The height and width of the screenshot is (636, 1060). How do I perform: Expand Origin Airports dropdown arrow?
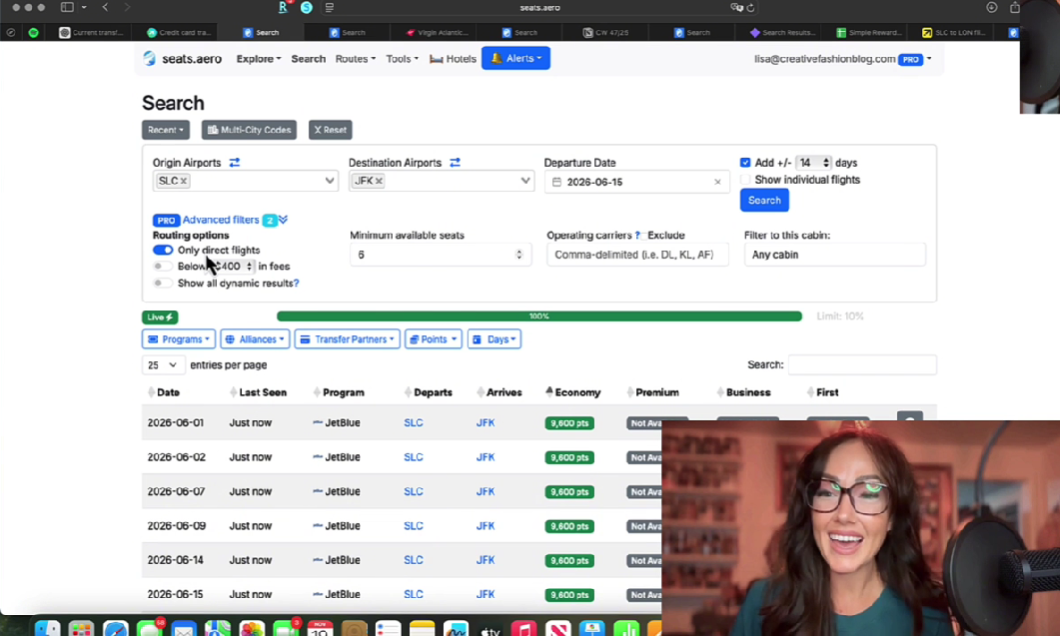click(x=329, y=181)
